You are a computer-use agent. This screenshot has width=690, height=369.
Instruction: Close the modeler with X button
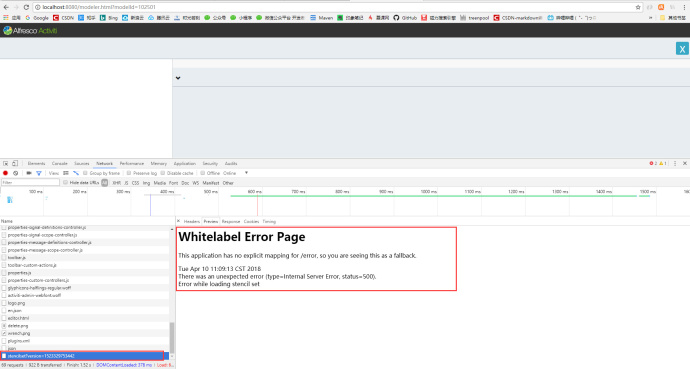pyautogui.click(x=682, y=49)
